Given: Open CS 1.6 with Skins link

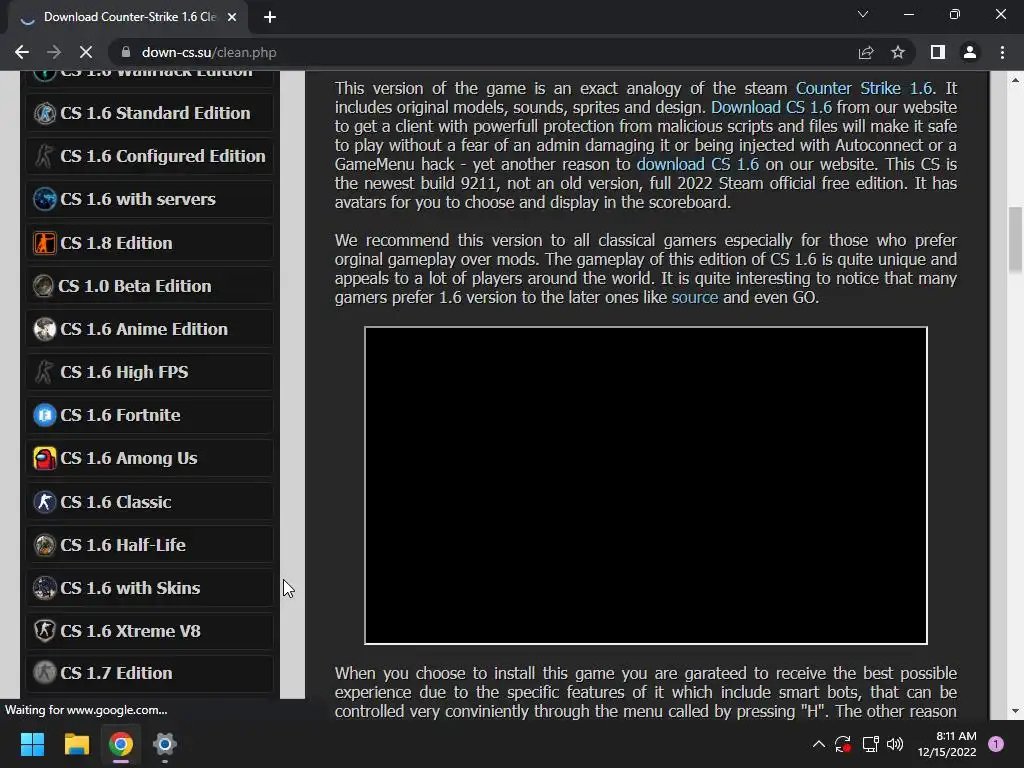Looking at the screenshot, I should pyautogui.click(x=150, y=588).
